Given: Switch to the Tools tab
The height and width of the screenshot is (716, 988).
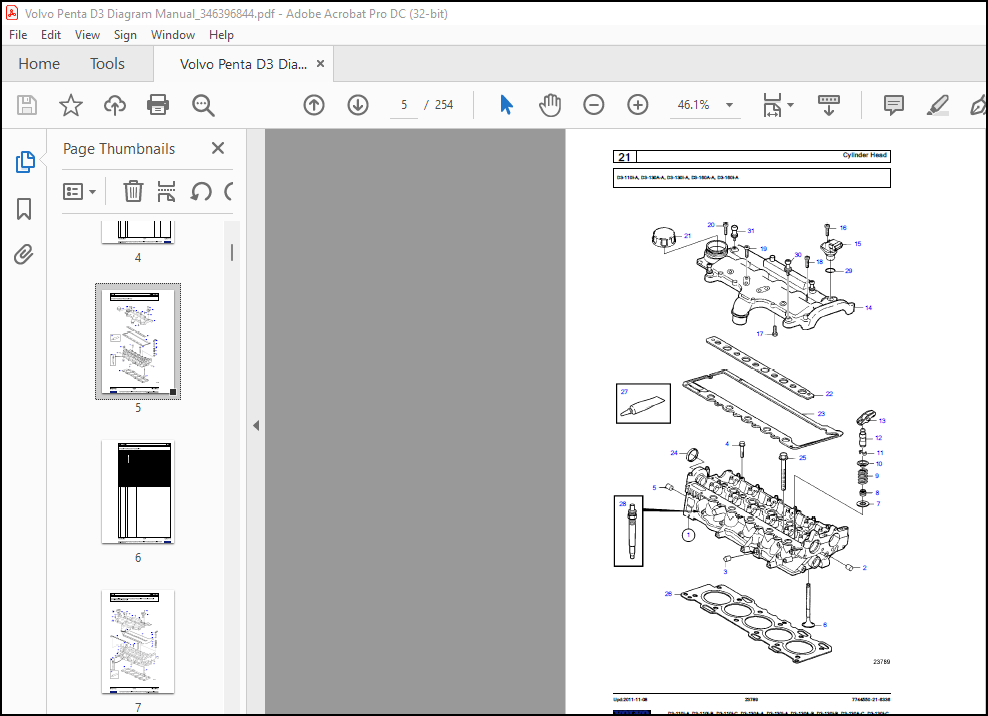Looking at the screenshot, I should [x=107, y=64].
